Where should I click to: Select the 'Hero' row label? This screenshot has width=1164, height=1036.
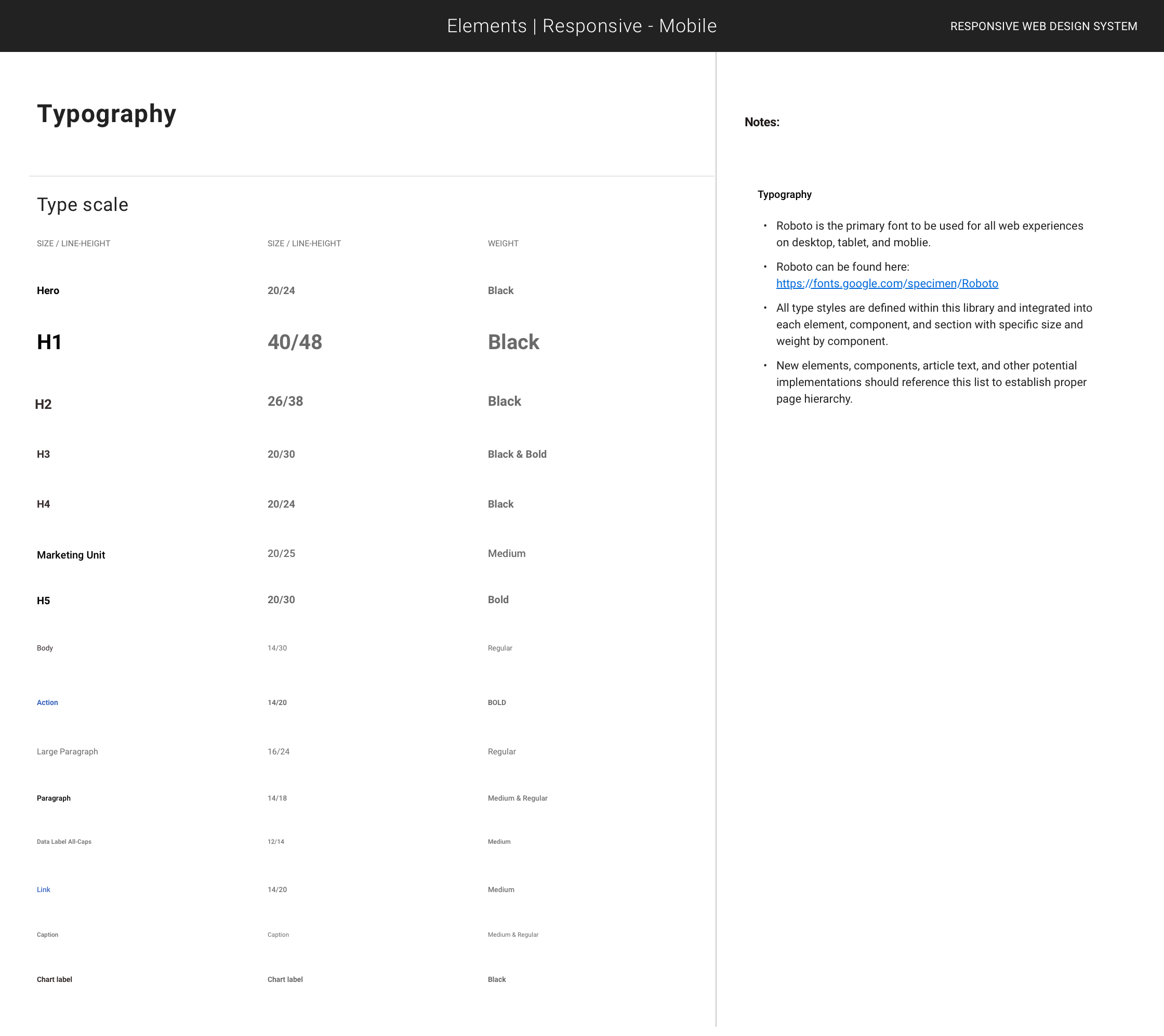[48, 291]
